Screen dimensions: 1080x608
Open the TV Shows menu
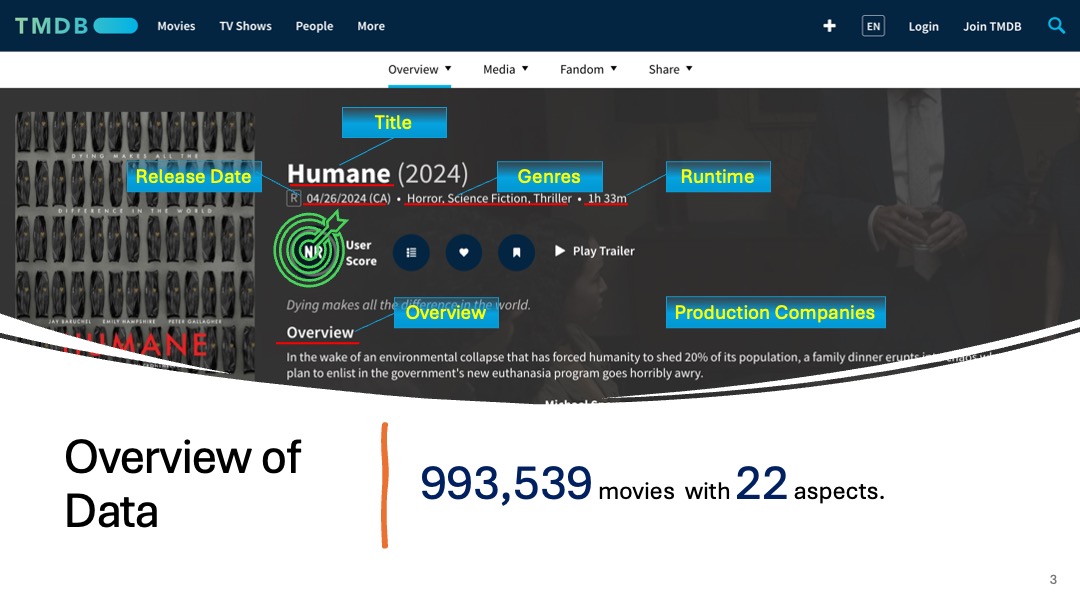[245, 26]
